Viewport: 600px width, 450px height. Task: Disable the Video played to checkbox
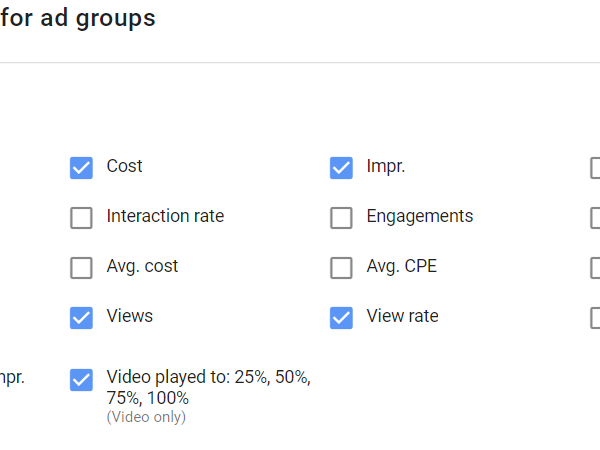coord(81,379)
